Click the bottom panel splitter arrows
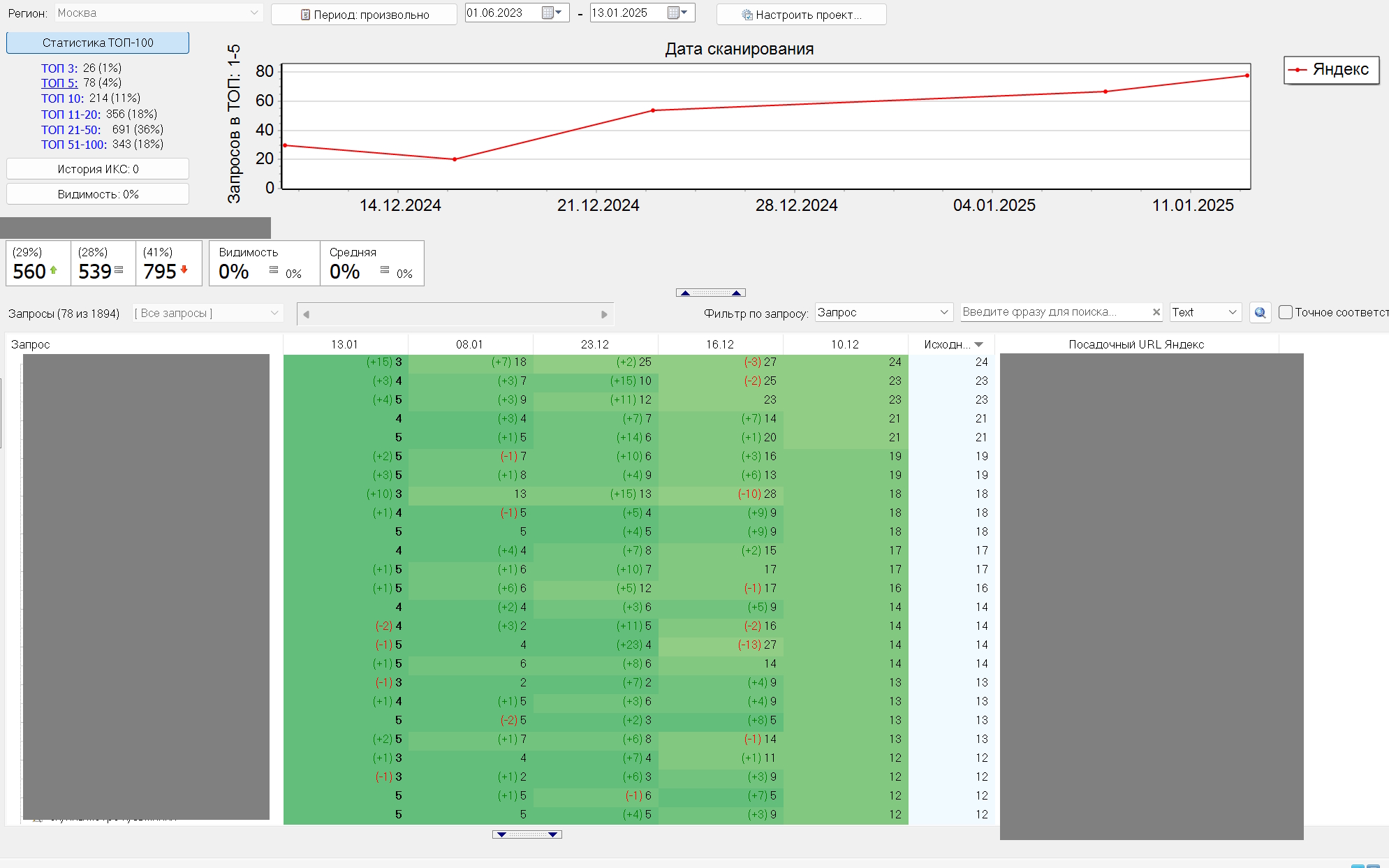Screen dimensions: 1389x868 527,834
